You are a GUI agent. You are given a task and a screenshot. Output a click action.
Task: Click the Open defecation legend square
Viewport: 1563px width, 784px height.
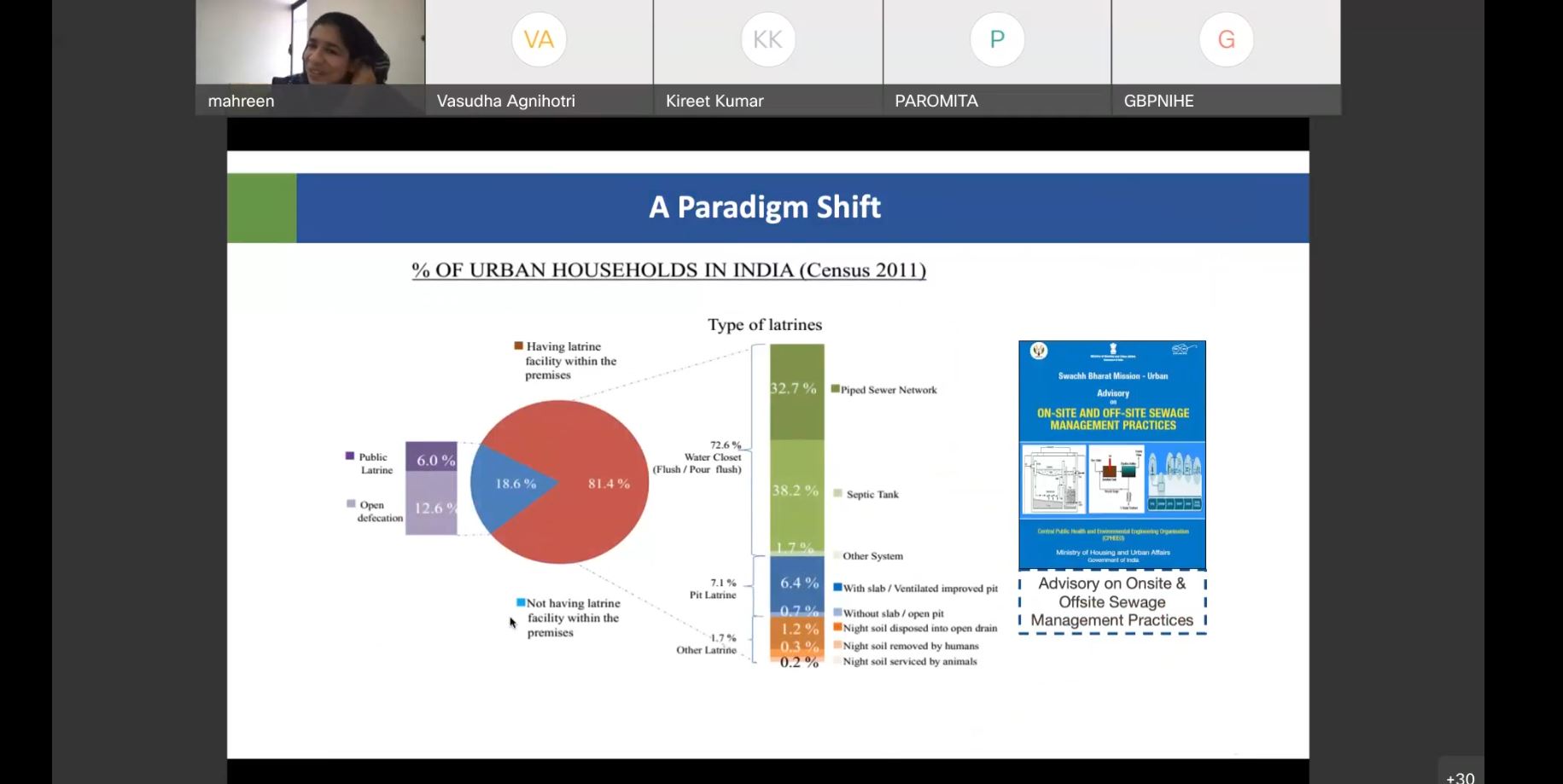click(x=350, y=504)
